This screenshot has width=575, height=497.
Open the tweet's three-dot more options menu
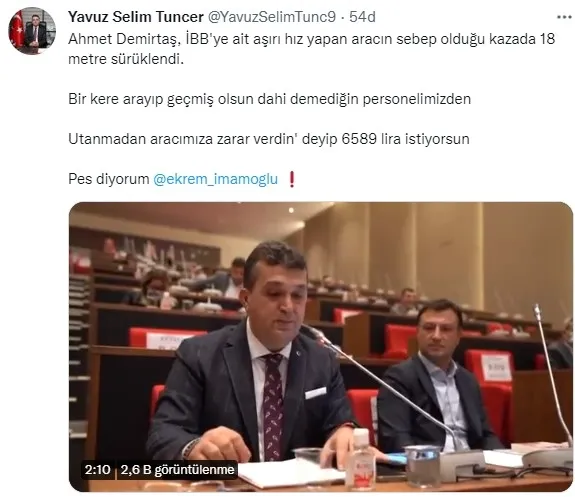point(564,17)
